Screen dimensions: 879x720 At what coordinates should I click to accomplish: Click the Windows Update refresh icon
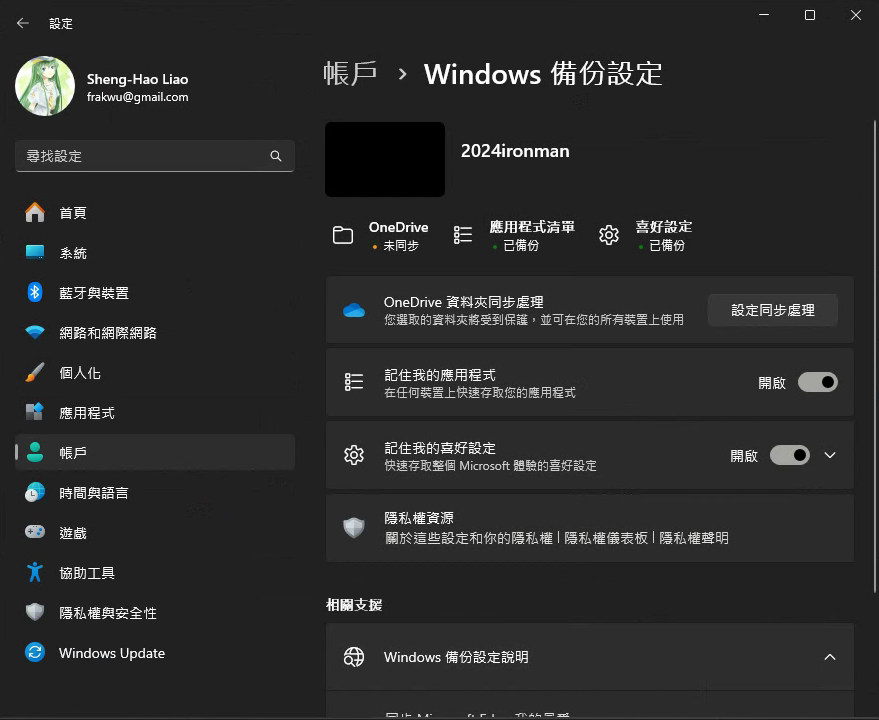point(35,652)
